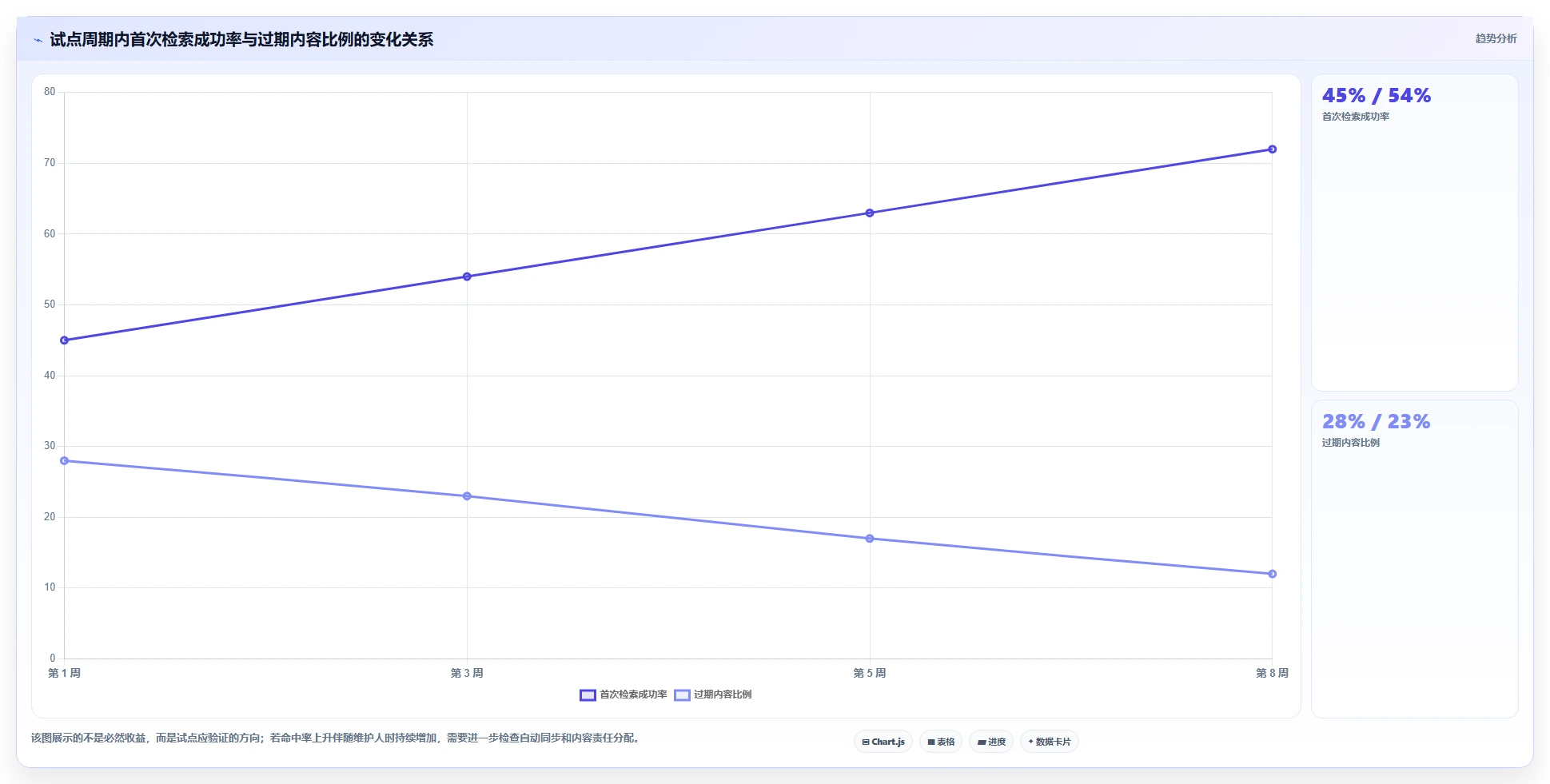The height and width of the screenshot is (784, 1550).
Task: Click the 45% / 54% stat value
Action: pyautogui.click(x=1376, y=96)
